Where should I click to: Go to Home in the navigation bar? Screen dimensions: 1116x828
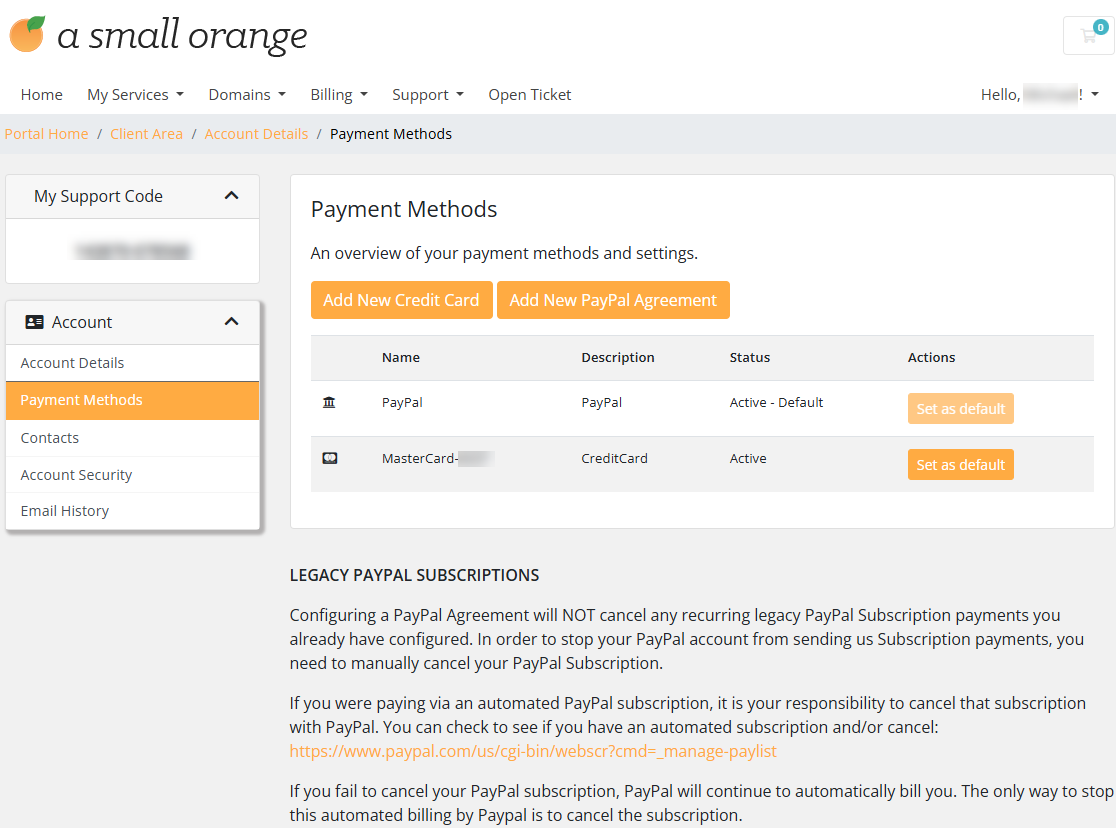41,95
